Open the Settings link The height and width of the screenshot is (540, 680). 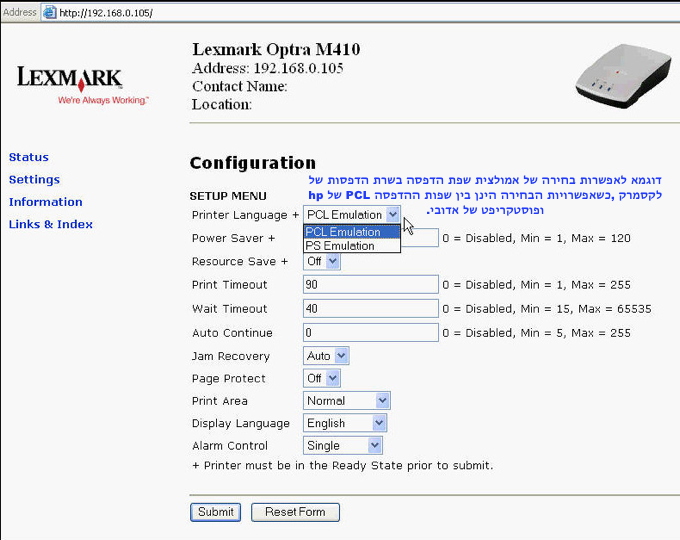(34, 180)
